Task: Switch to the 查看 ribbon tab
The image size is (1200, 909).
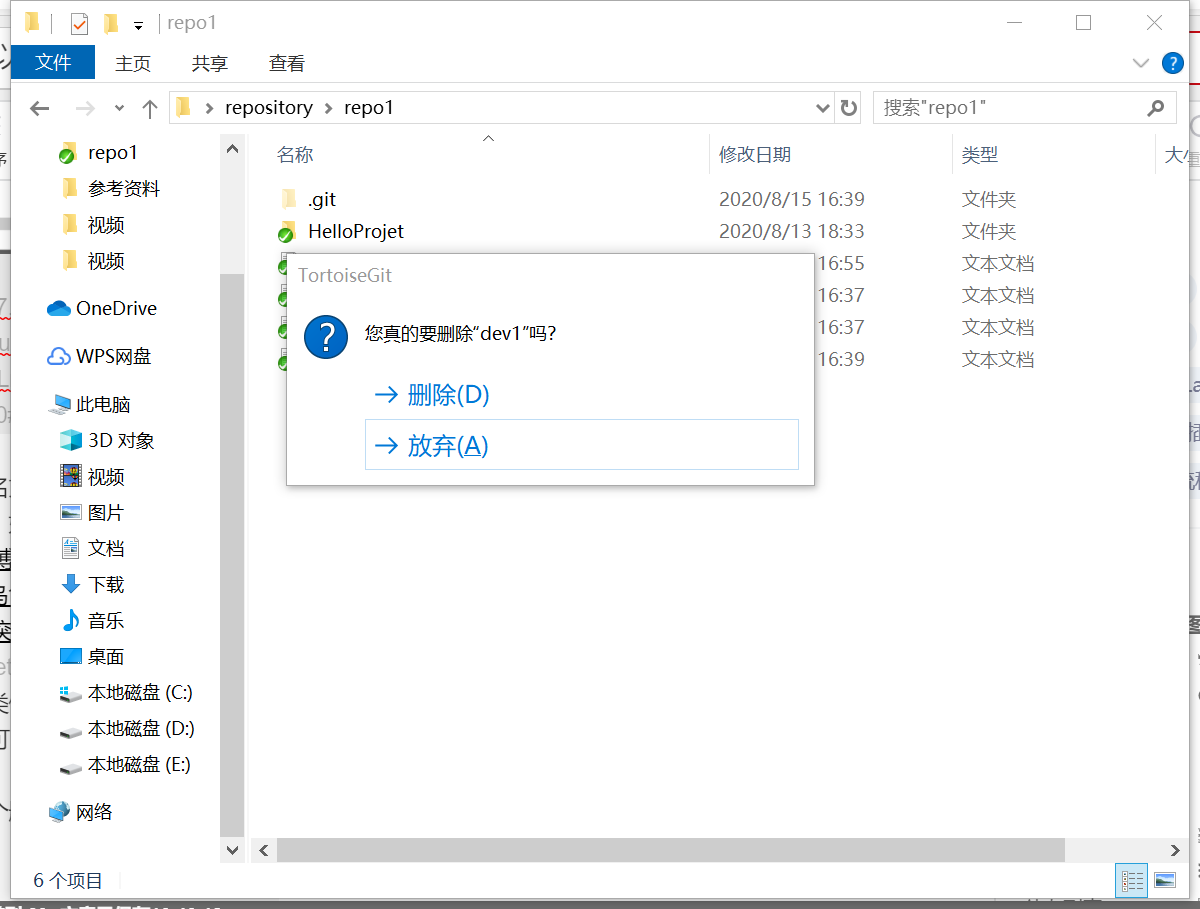Action: click(286, 62)
